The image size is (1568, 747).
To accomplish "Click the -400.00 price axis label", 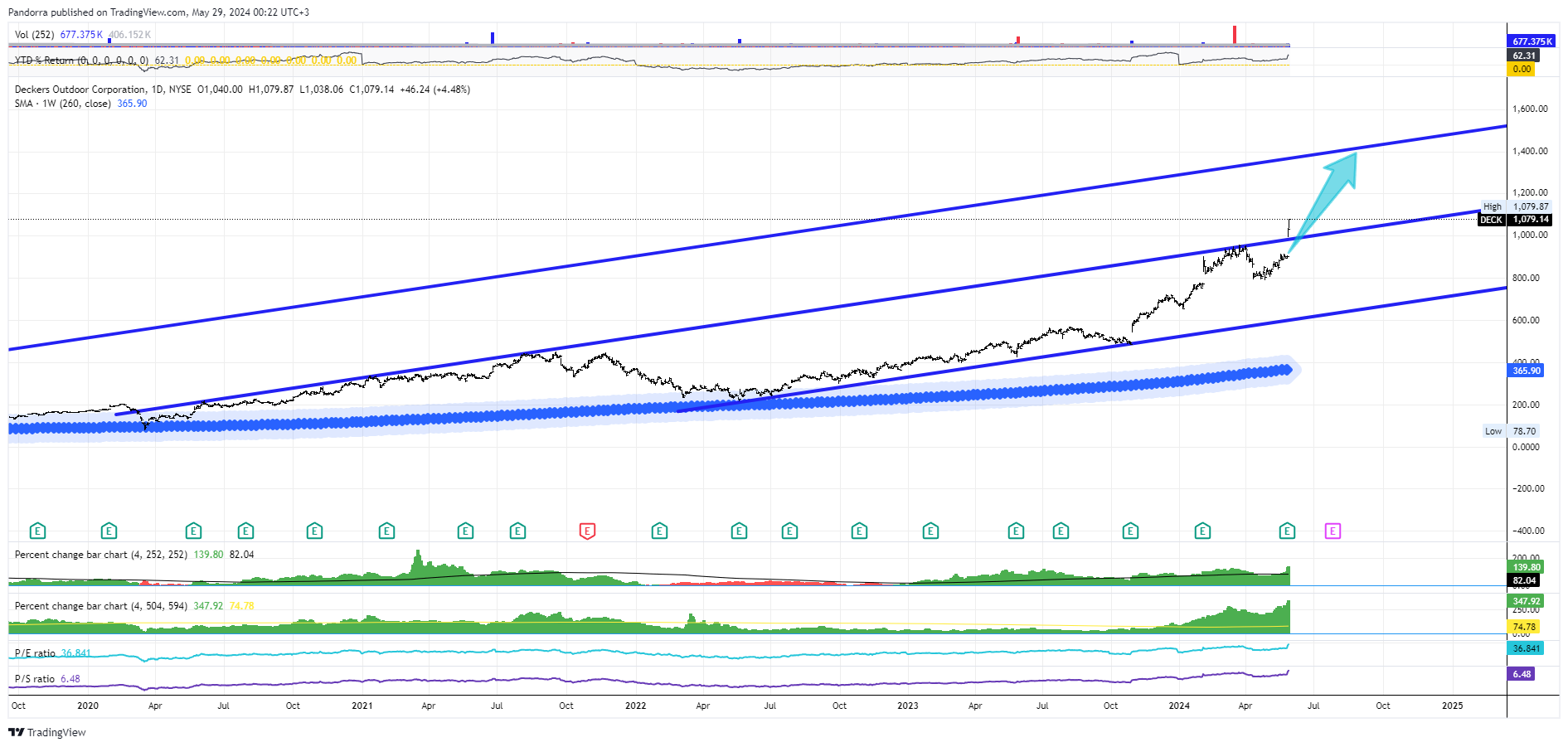I will [x=1528, y=531].
